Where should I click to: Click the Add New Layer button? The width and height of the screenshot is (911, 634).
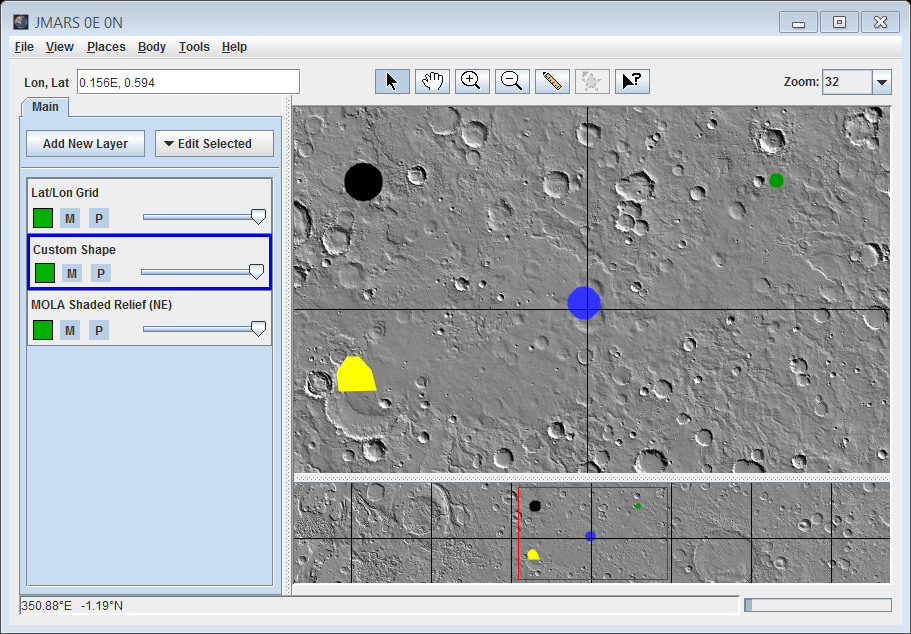[85, 144]
